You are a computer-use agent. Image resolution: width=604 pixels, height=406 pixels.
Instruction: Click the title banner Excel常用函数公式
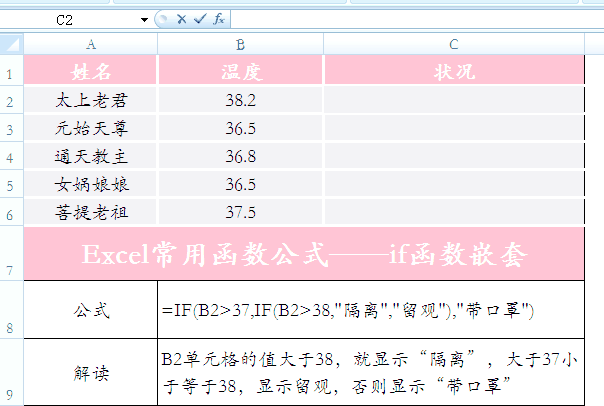304,254
